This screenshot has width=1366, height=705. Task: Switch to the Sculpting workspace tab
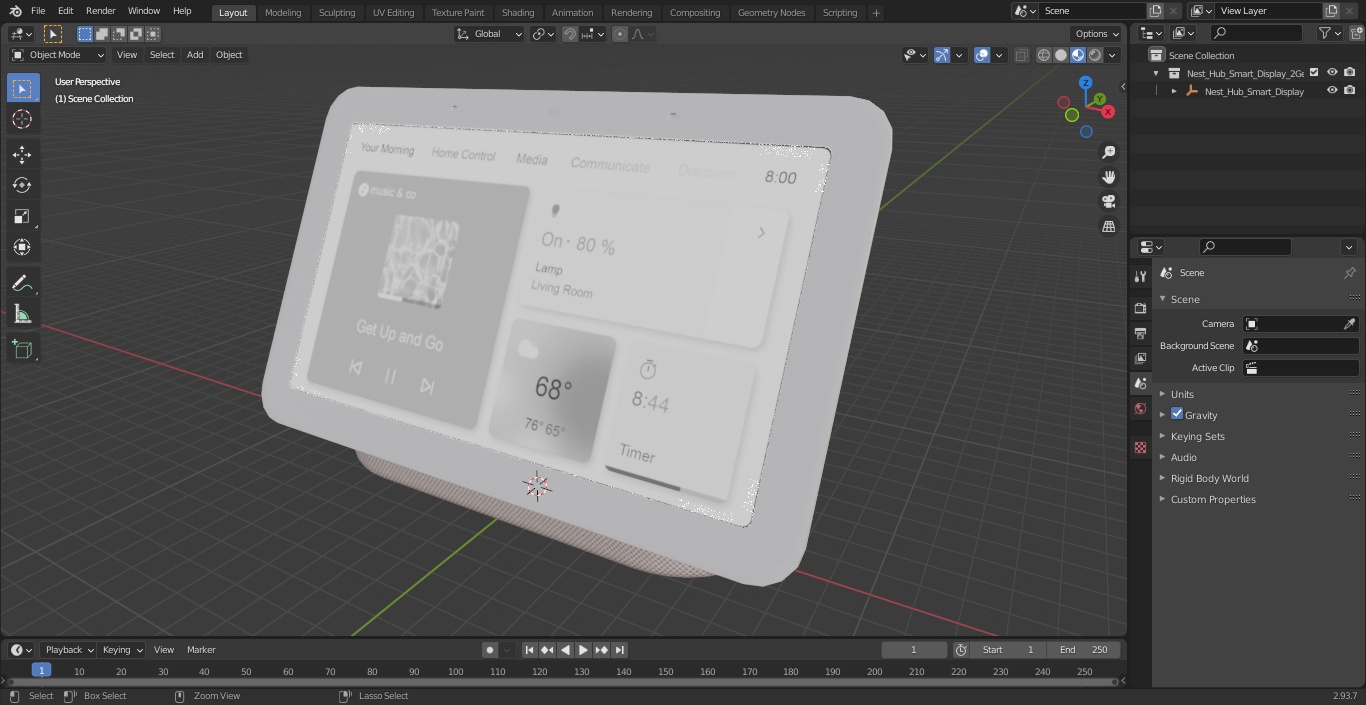tap(337, 12)
